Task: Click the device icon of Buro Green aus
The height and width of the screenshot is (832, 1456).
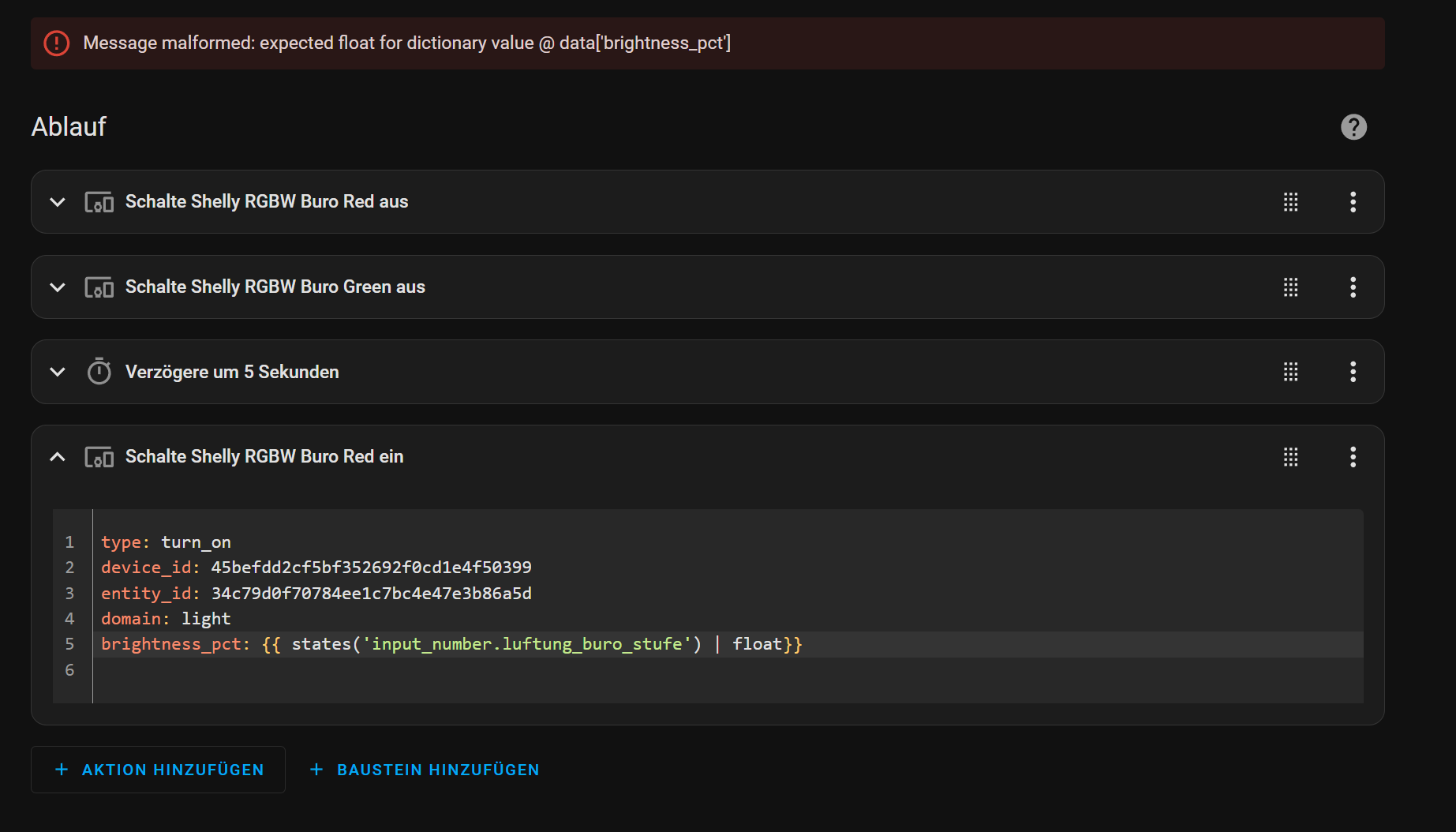Action: tap(99, 287)
